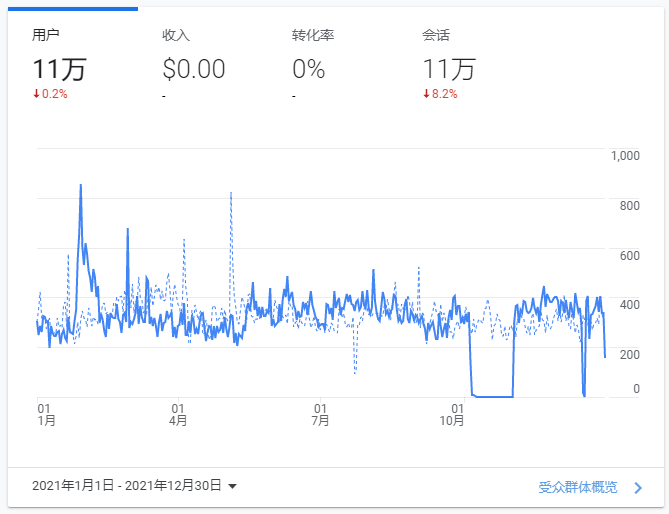Screen dimensions: 669x514
Task: Click the 8.2% change under 会话
Action: click(444, 94)
